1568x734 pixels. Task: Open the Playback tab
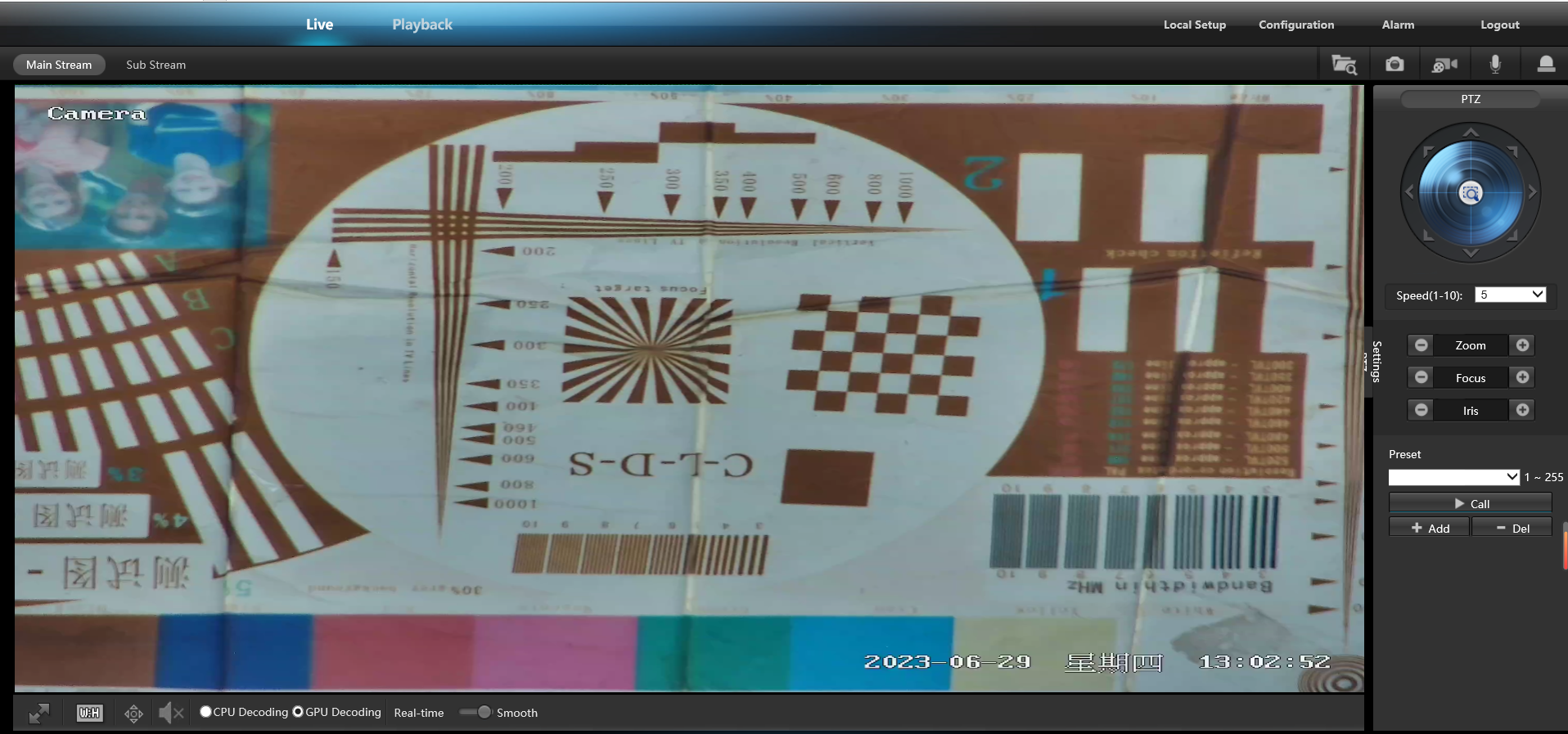click(x=421, y=25)
